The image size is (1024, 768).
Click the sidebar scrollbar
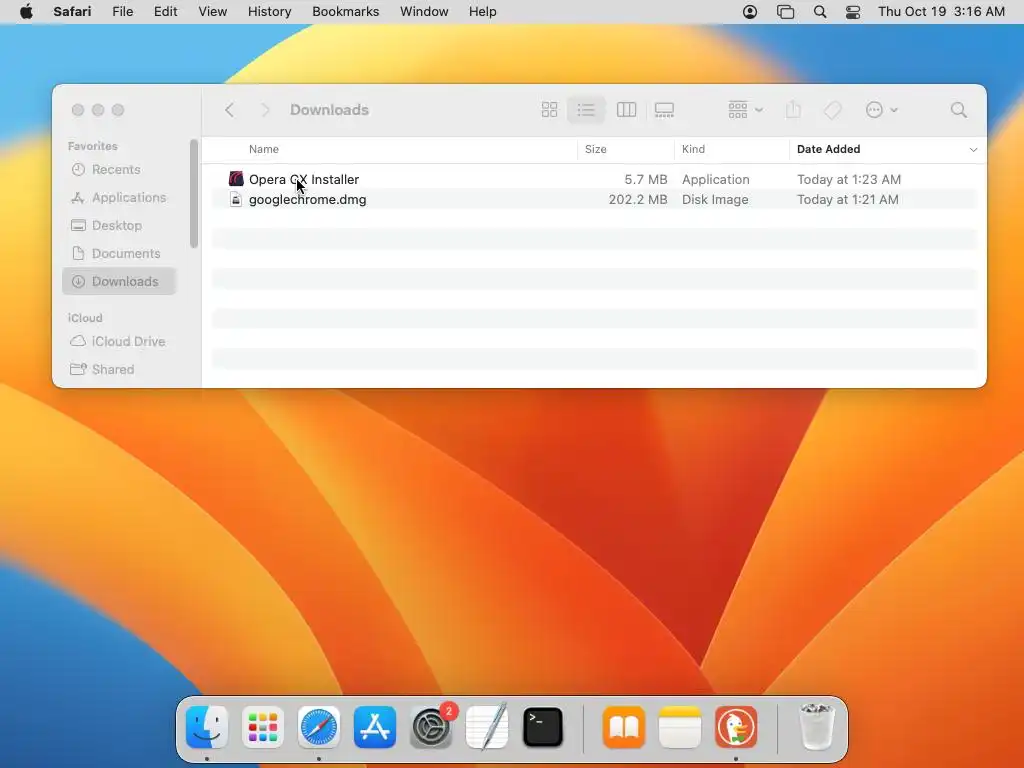[x=194, y=193]
